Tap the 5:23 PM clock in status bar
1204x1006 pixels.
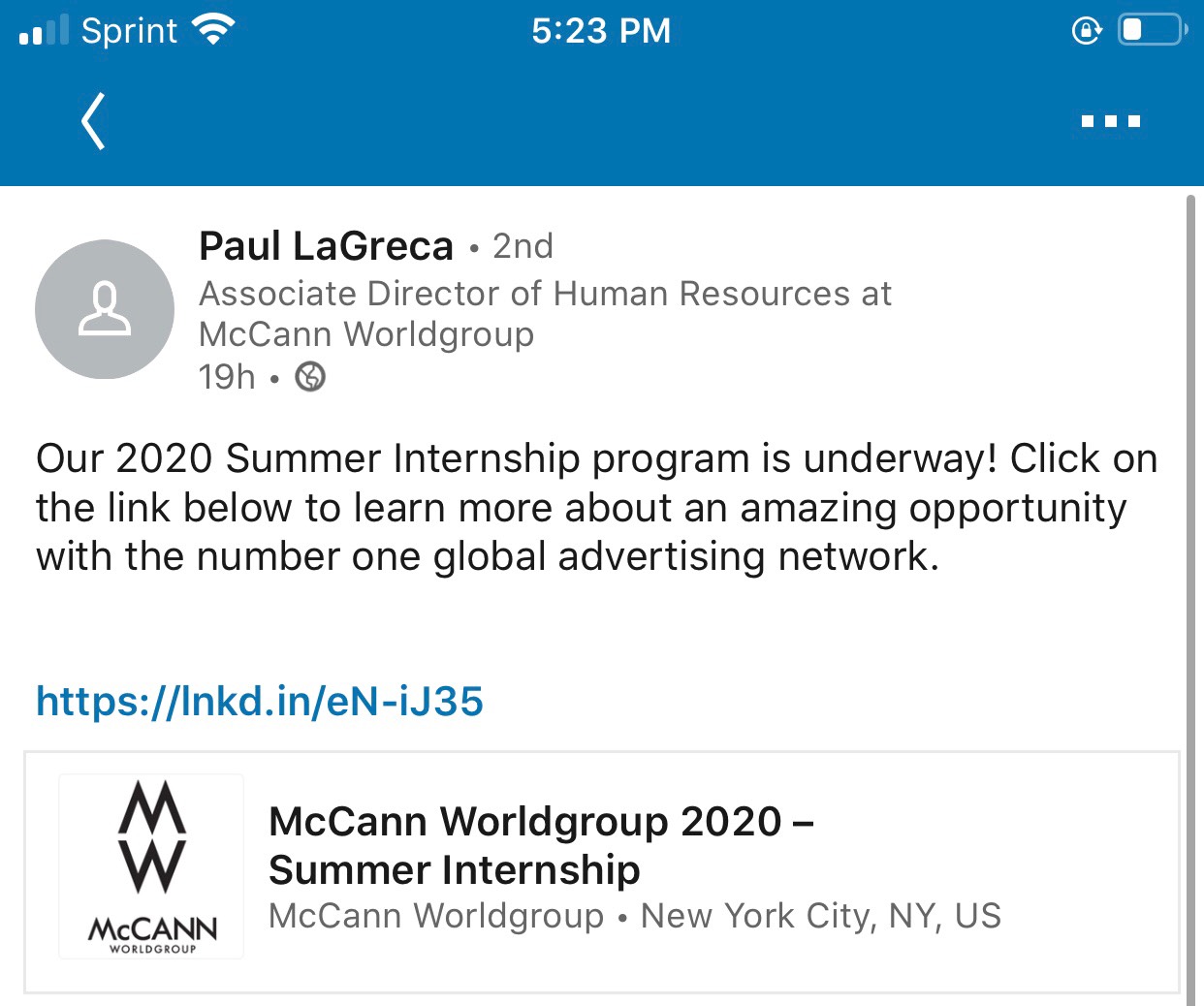[x=602, y=30]
